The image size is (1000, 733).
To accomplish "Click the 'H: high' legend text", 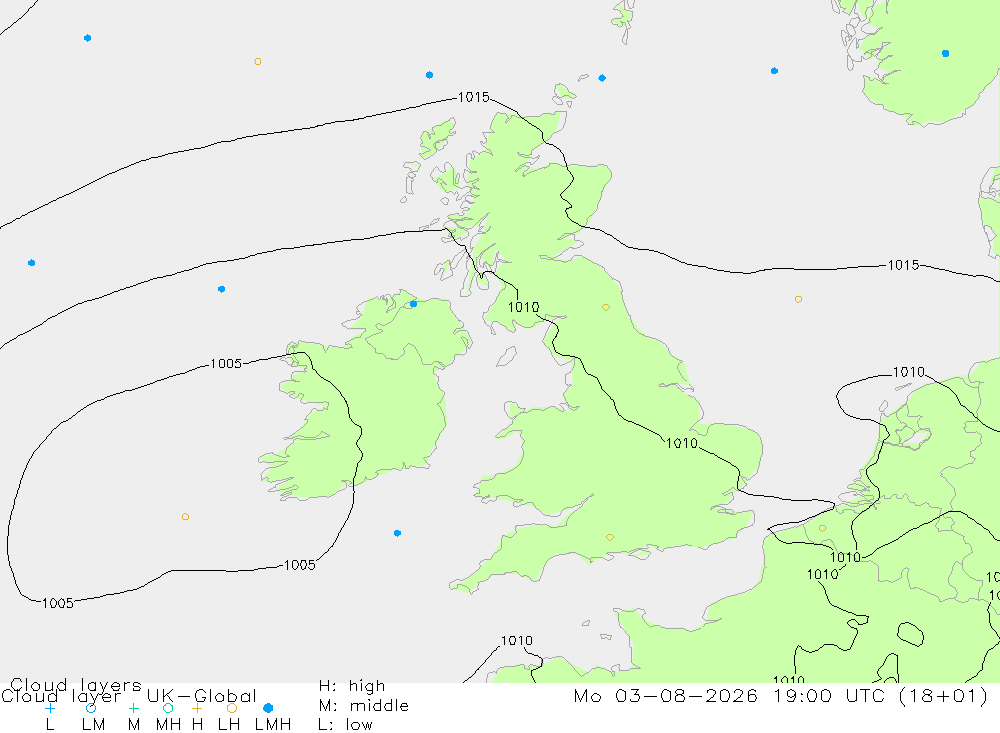I will pos(352,686).
